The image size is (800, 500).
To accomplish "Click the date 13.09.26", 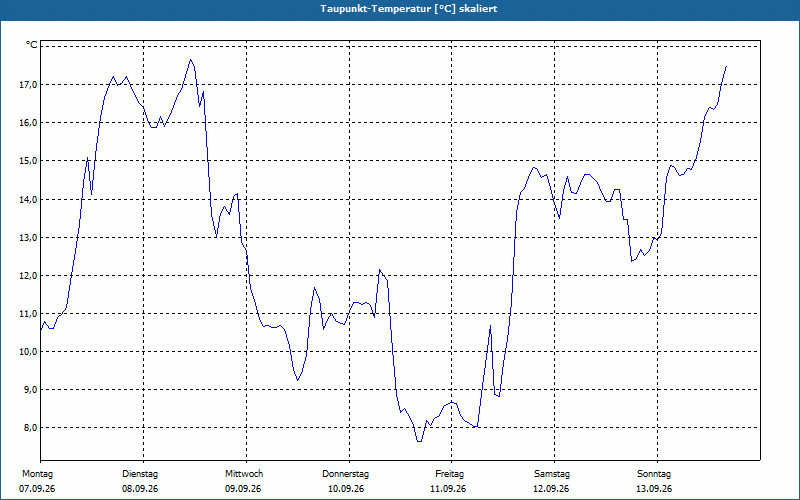I will click(x=654, y=489).
